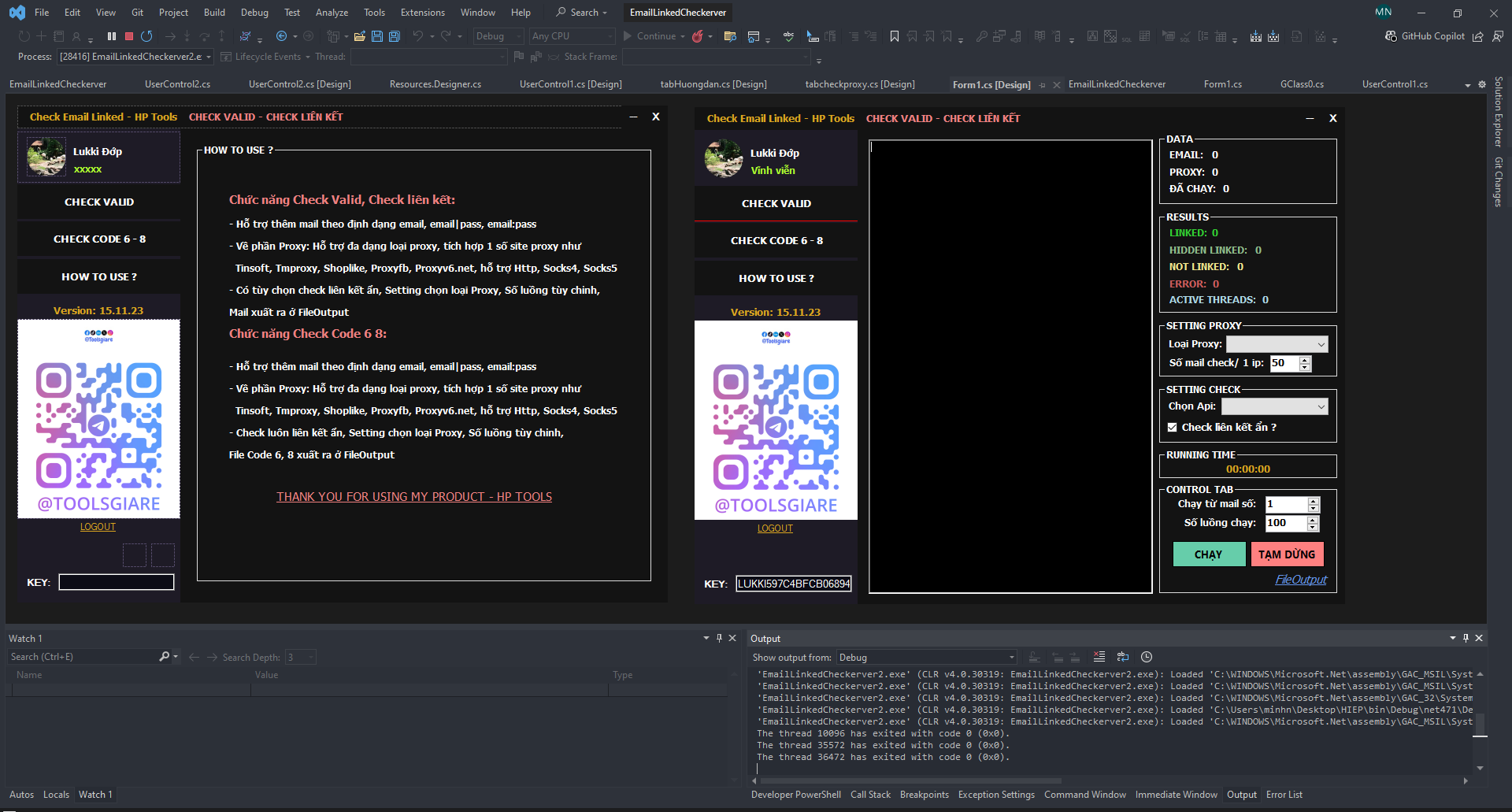Click the KEY text field in right form

coord(793,584)
